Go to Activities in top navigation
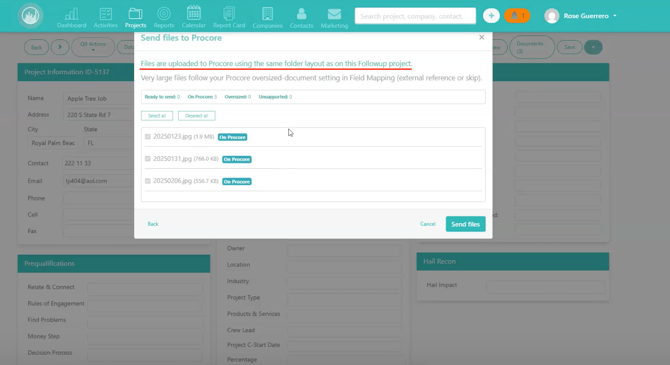 point(106,18)
